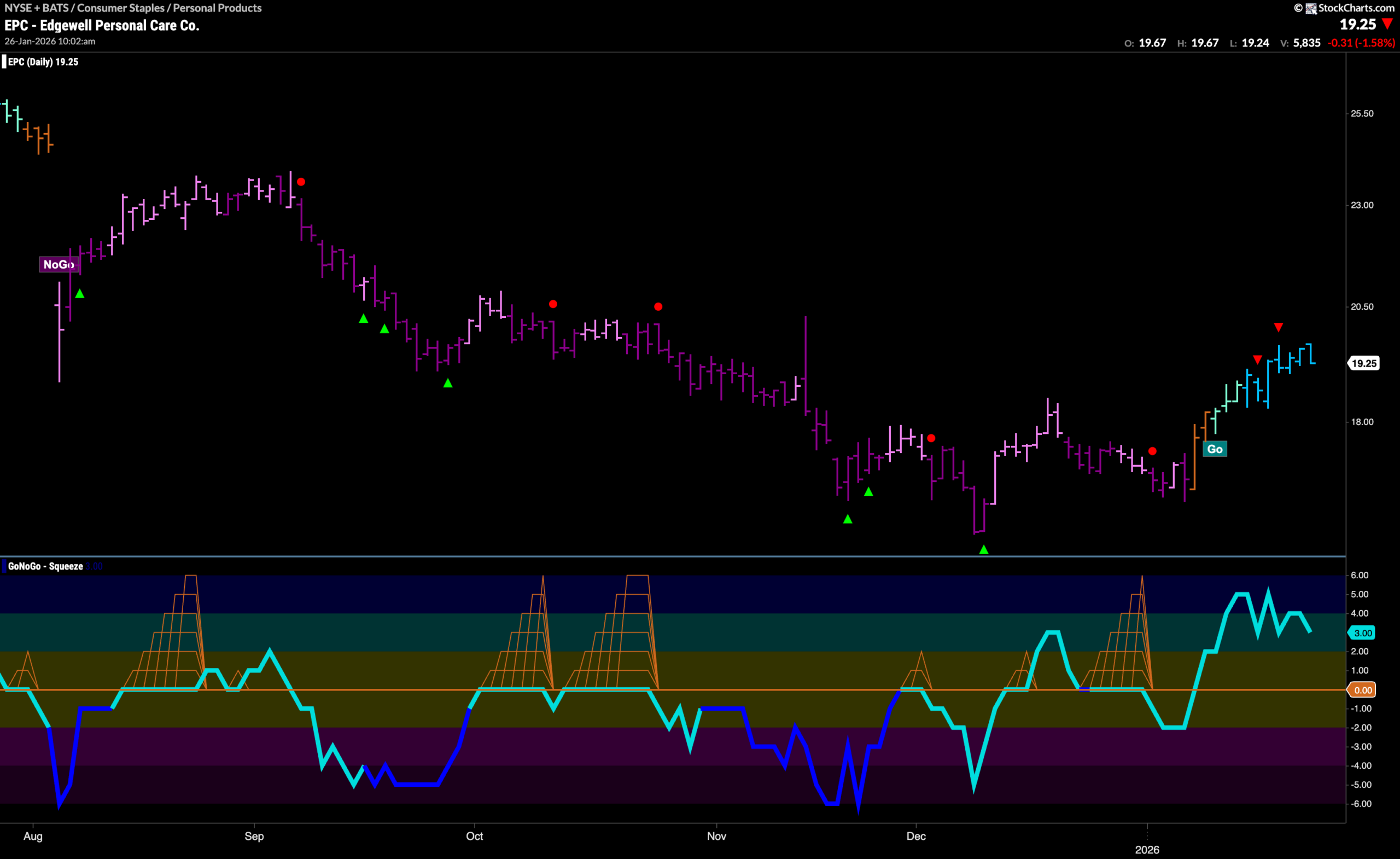This screenshot has height=859, width=1400.
Task: Click the 6.00 oscillator axis label
Action: coord(1359,576)
